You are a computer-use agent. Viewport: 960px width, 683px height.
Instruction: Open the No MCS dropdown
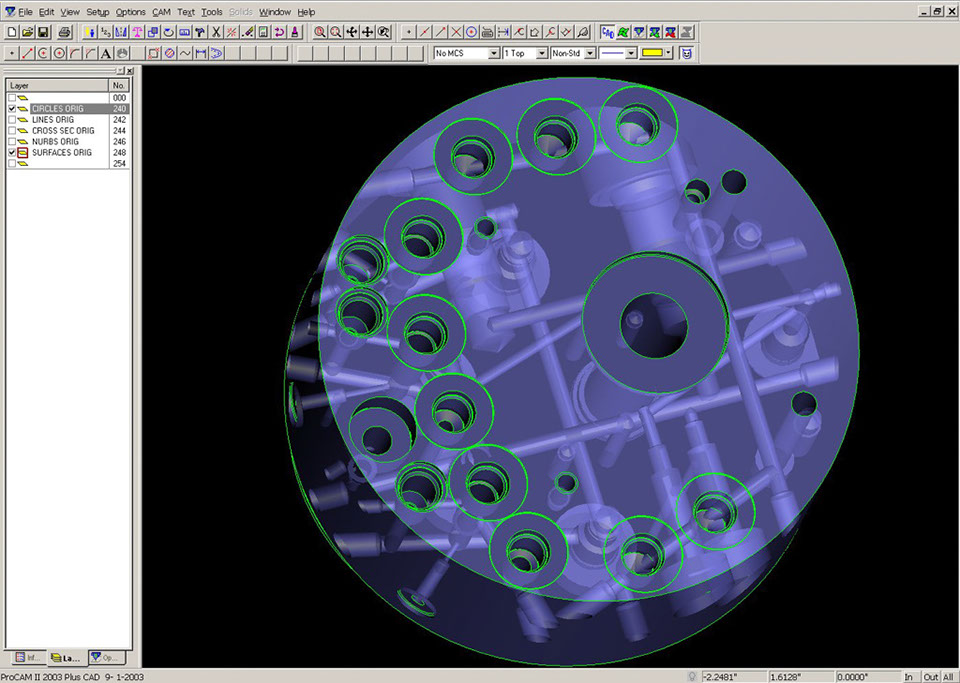click(x=465, y=53)
